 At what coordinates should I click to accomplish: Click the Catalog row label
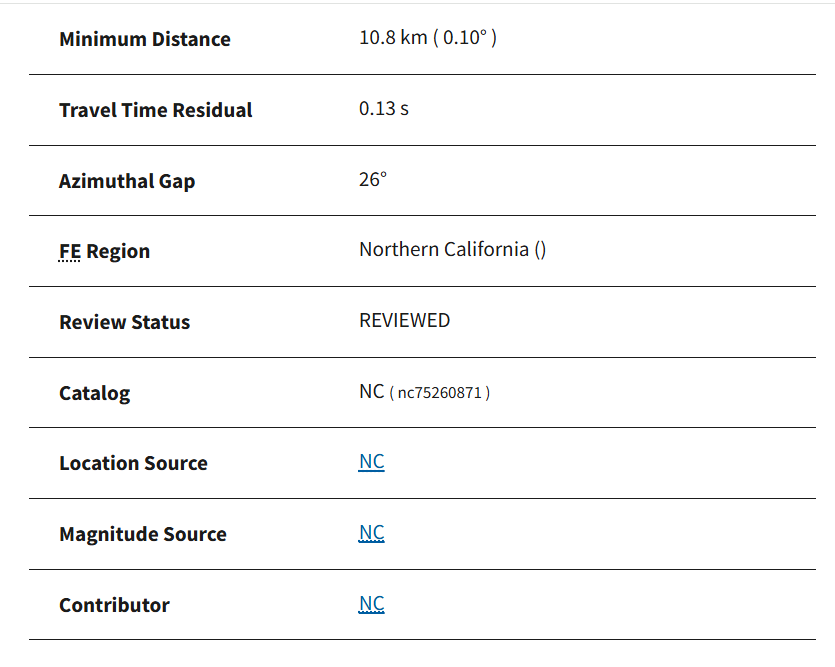click(x=94, y=393)
